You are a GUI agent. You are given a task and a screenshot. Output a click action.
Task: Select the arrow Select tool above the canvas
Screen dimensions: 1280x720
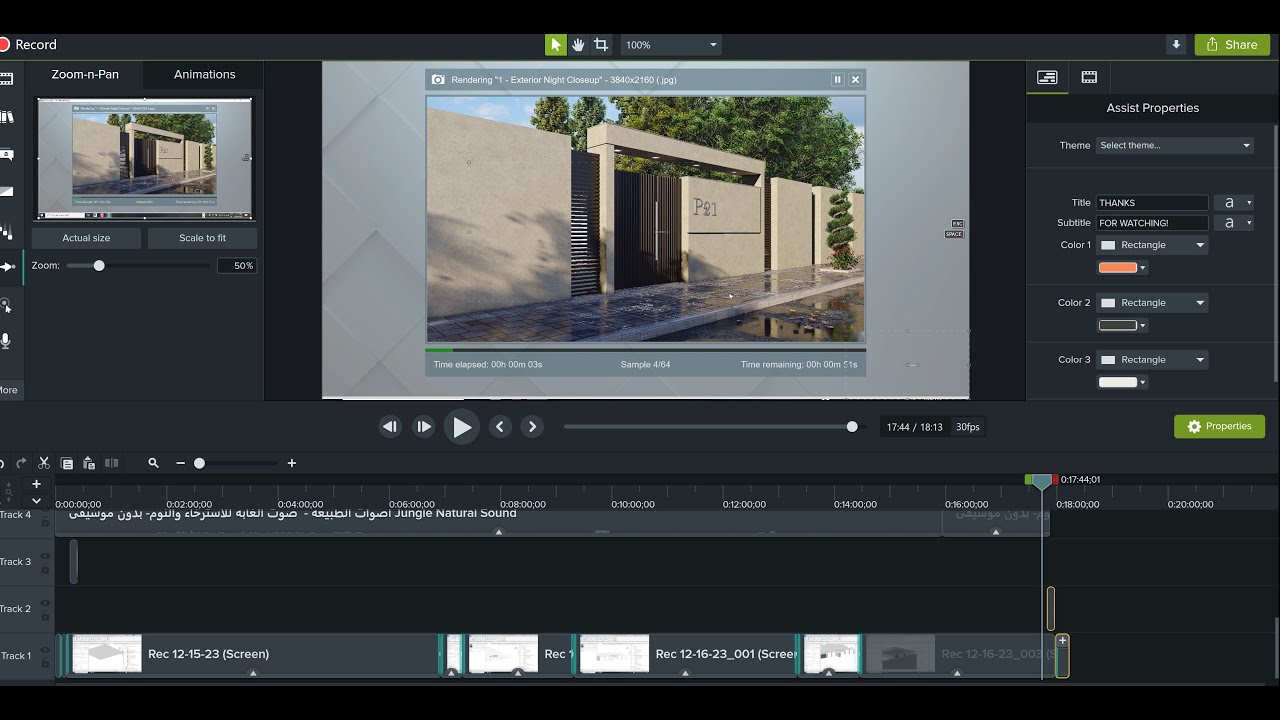click(x=555, y=45)
